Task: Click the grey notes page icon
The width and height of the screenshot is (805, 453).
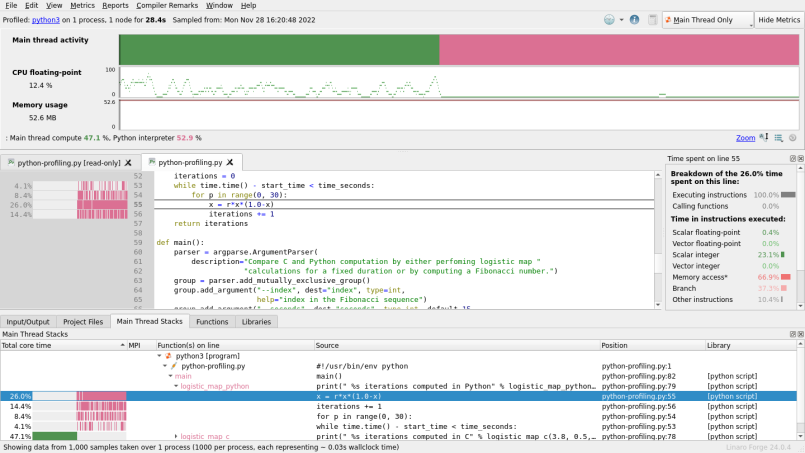Action: pyautogui.click(x=653, y=20)
